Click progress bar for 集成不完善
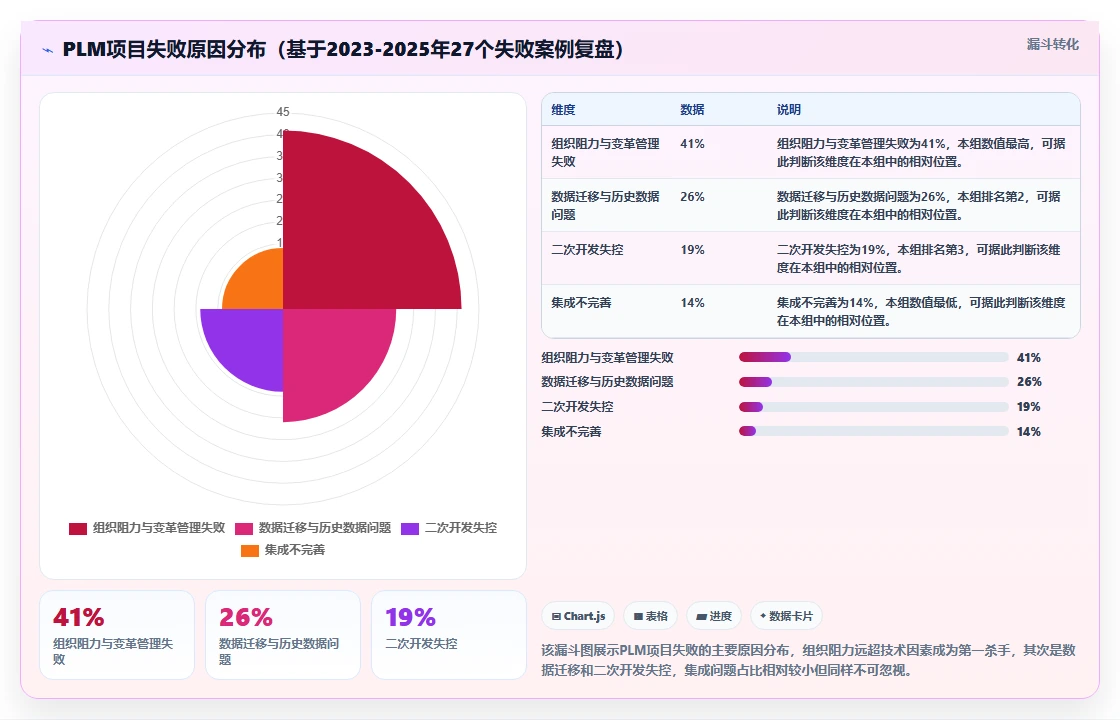 pyautogui.click(x=874, y=431)
